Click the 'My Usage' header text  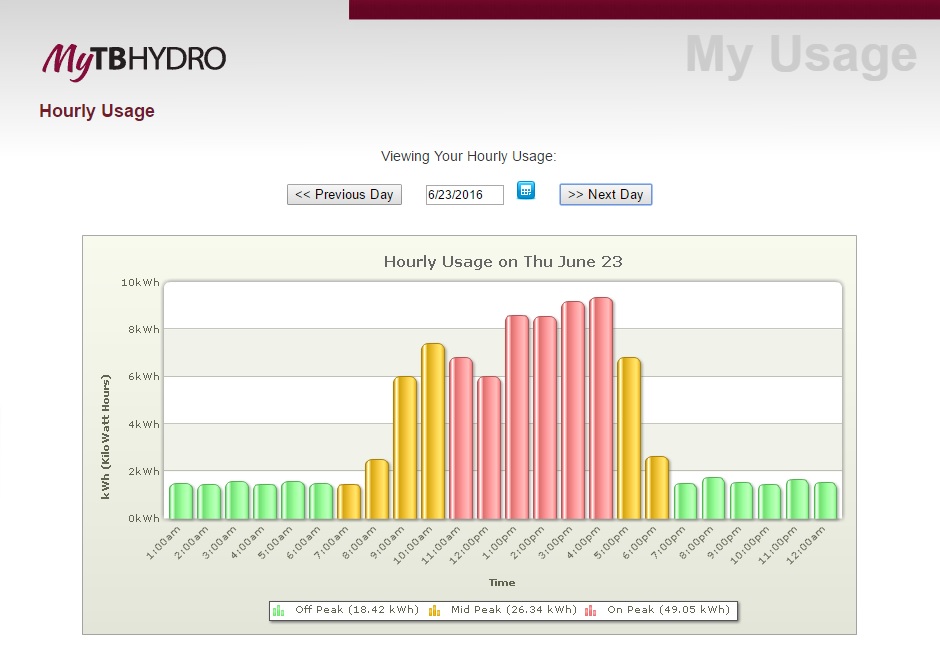pos(801,55)
